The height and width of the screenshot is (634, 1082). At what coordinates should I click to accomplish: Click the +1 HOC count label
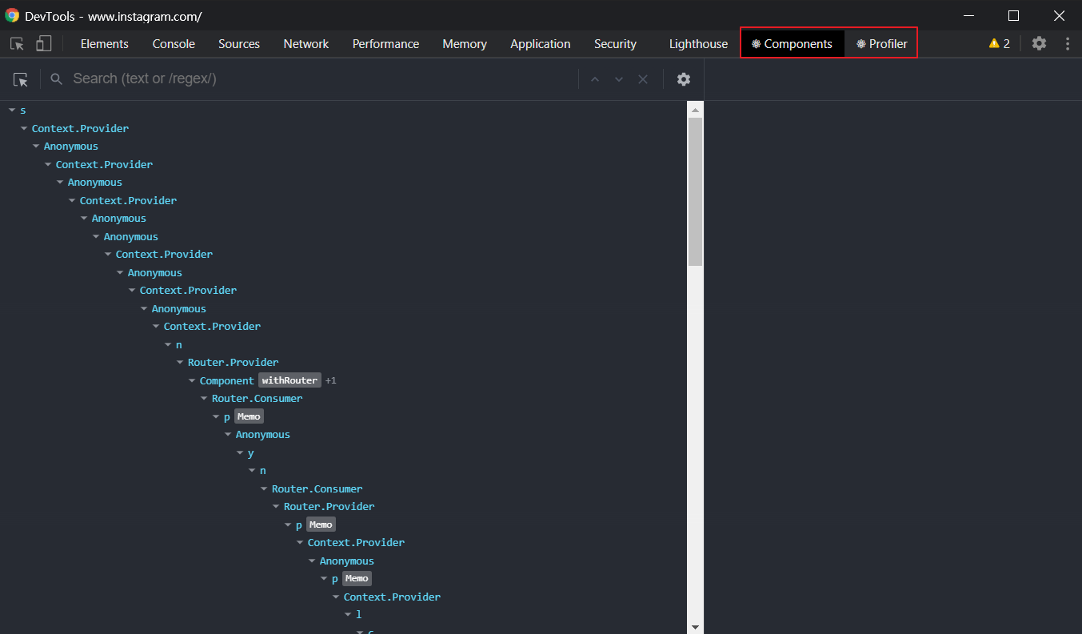click(331, 381)
